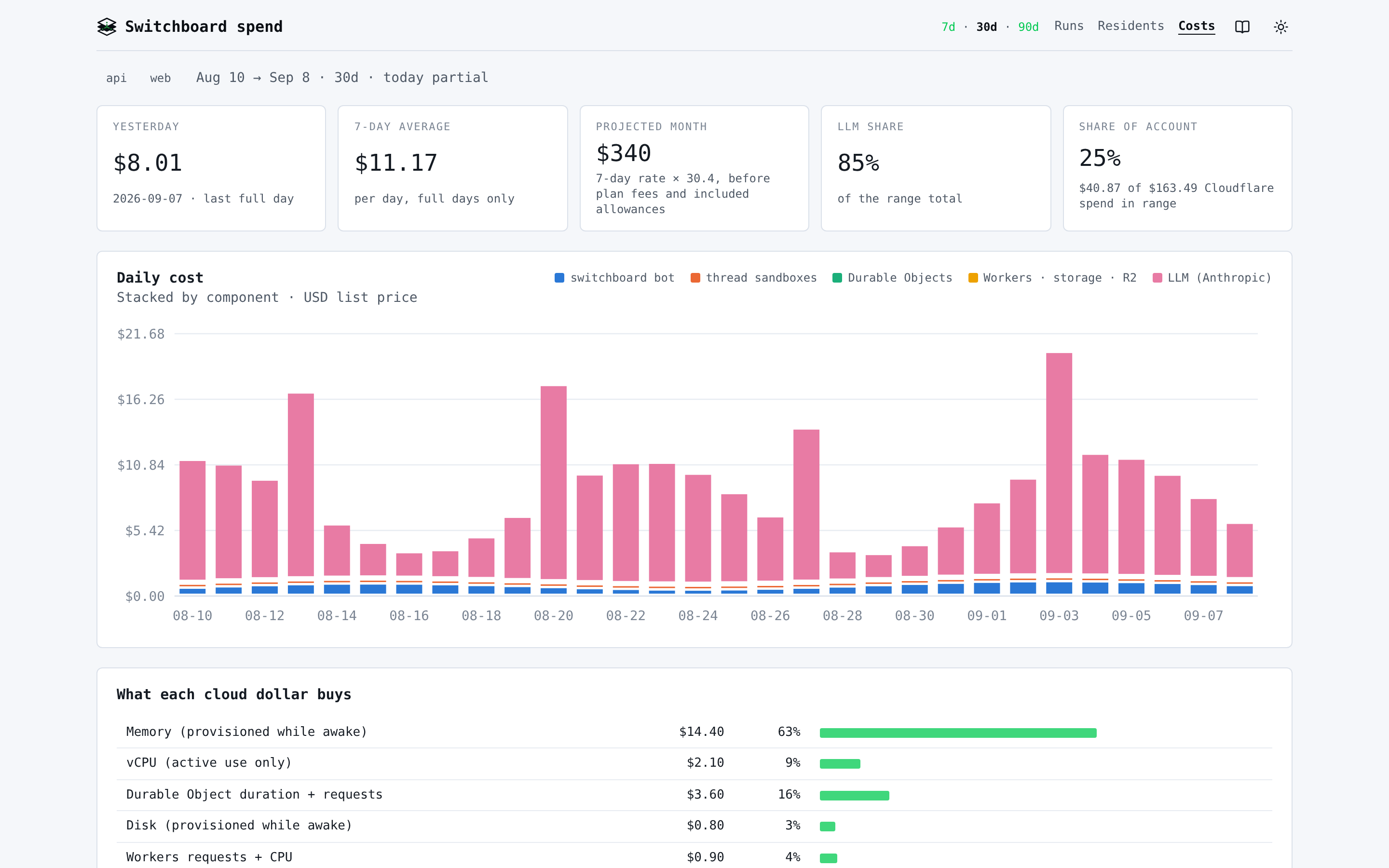Screen dimensions: 1389x868
Task: Toggle switchboard bot legend swatch
Action: pyautogui.click(x=559, y=278)
